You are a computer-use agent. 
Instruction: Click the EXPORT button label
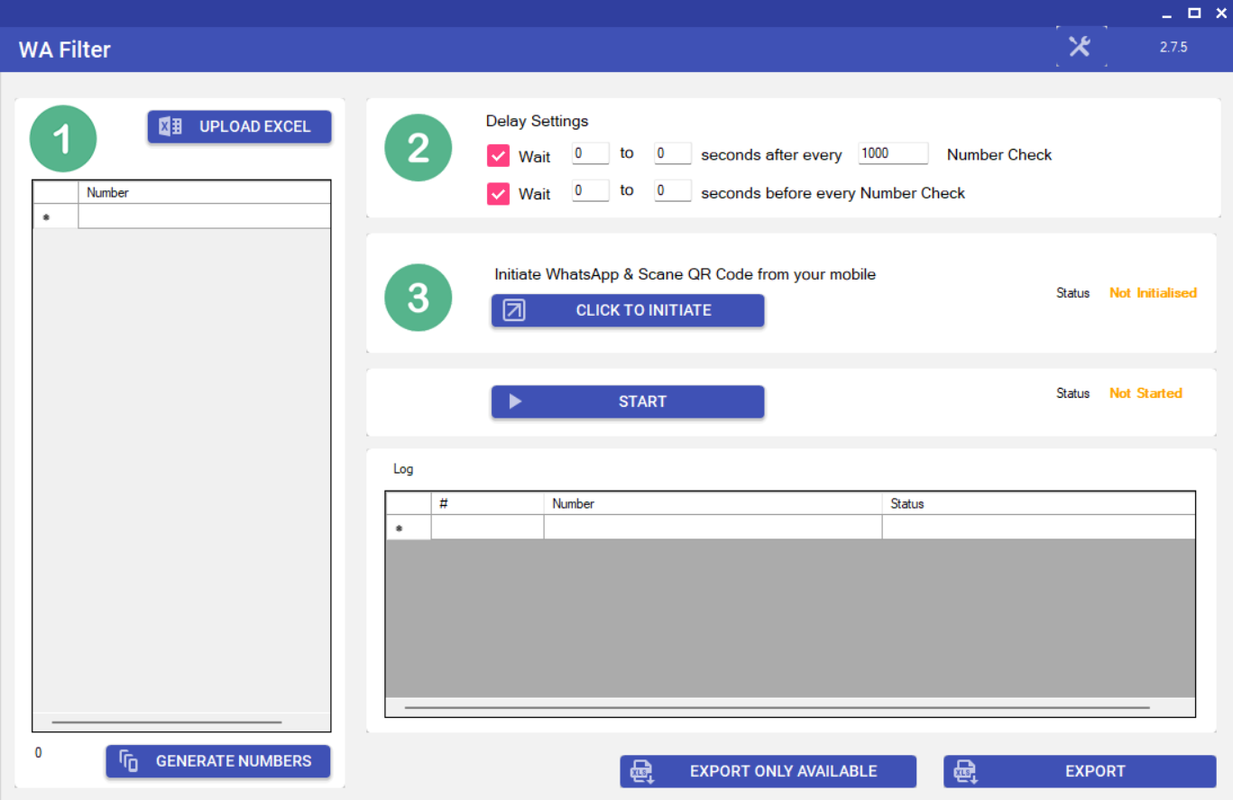point(1095,771)
